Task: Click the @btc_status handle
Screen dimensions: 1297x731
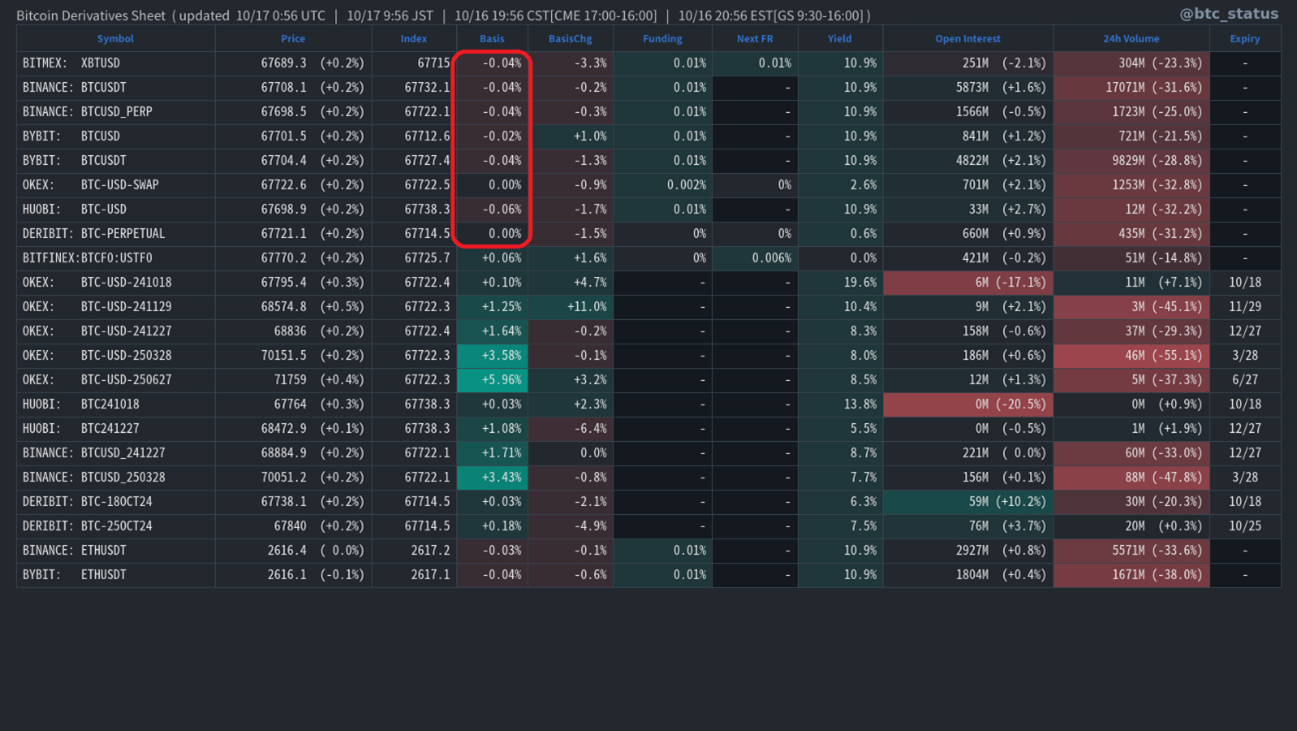Action: [x=1228, y=14]
